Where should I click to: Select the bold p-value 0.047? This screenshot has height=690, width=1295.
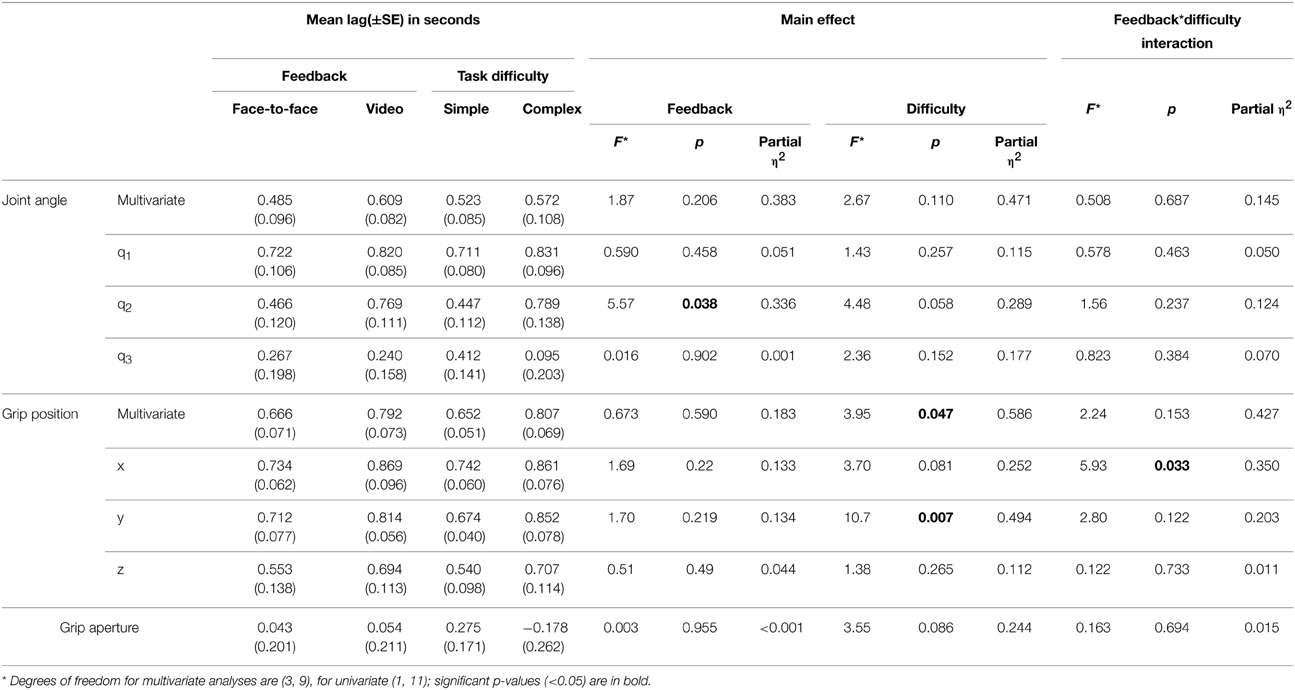pyautogui.click(x=936, y=415)
